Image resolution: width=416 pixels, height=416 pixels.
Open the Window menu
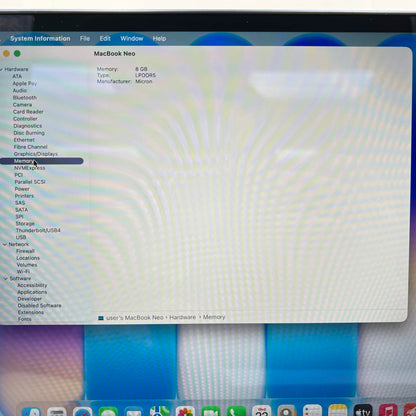[132, 38]
